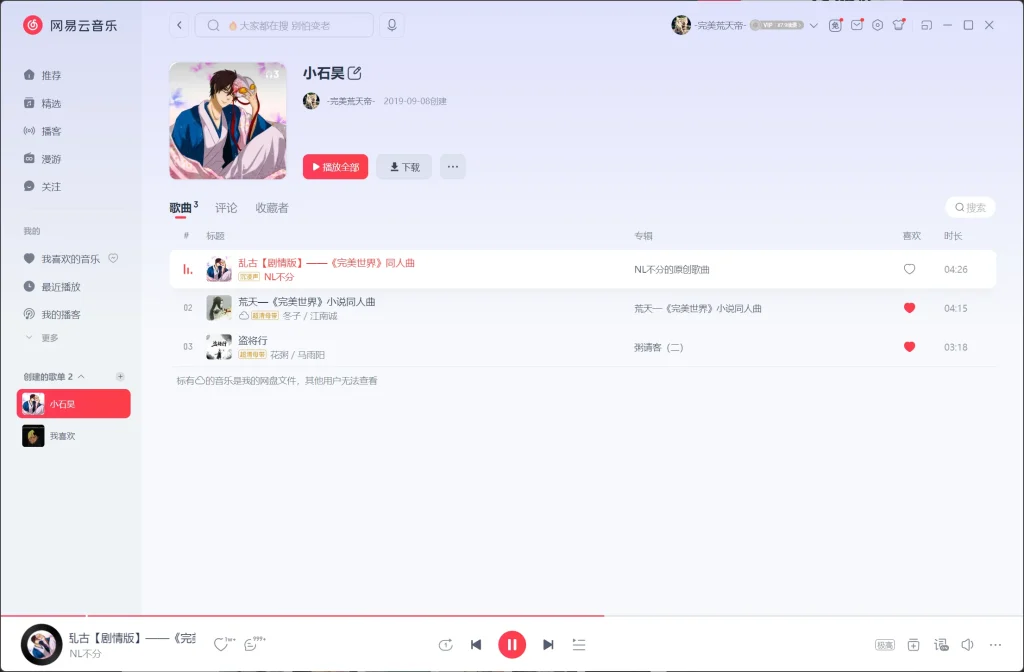
Task: Mute via the volume speaker icon
Action: coord(967,644)
